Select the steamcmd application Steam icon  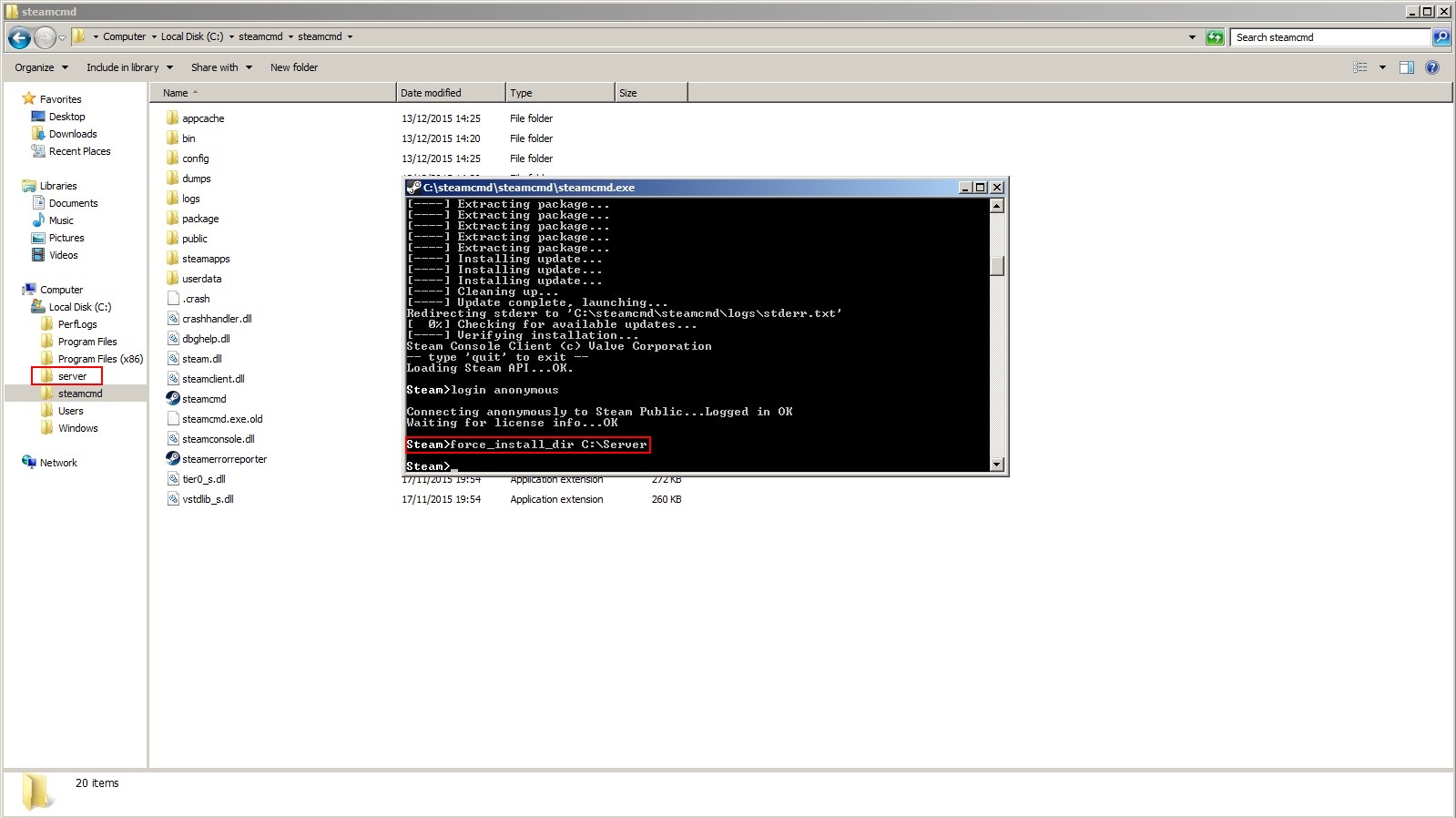[x=173, y=399]
